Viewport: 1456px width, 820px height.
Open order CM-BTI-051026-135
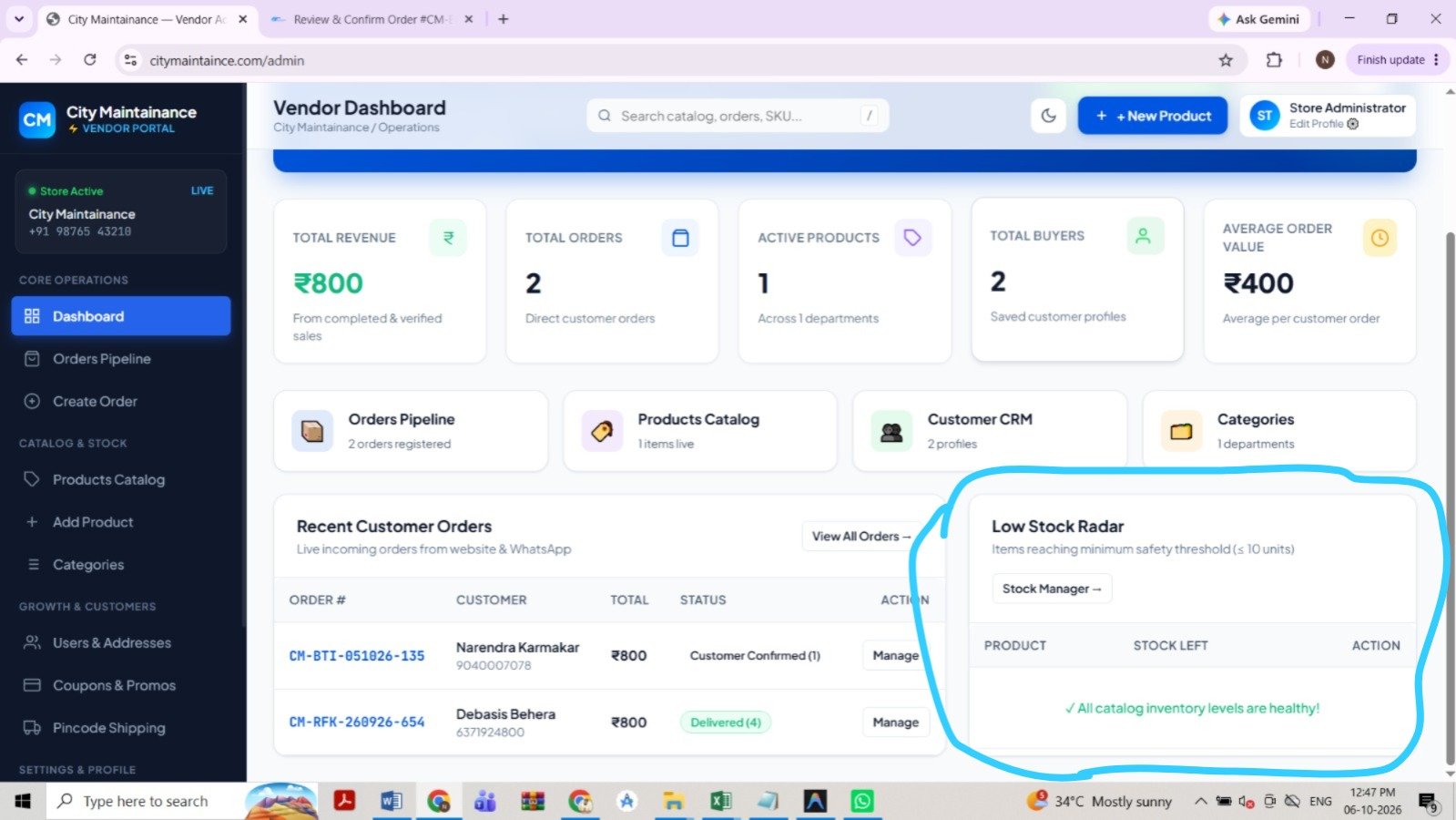[x=357, y=656]
